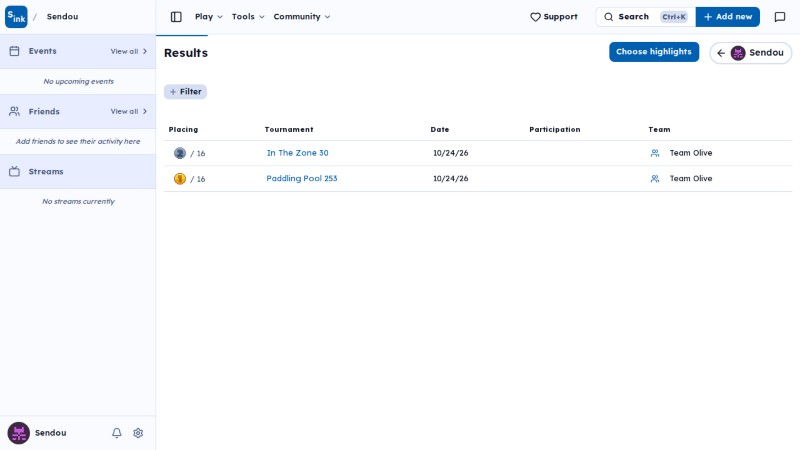This screenshot has width=800, height=450.
Task: Open the Tools menu
Action: (248, 17)
